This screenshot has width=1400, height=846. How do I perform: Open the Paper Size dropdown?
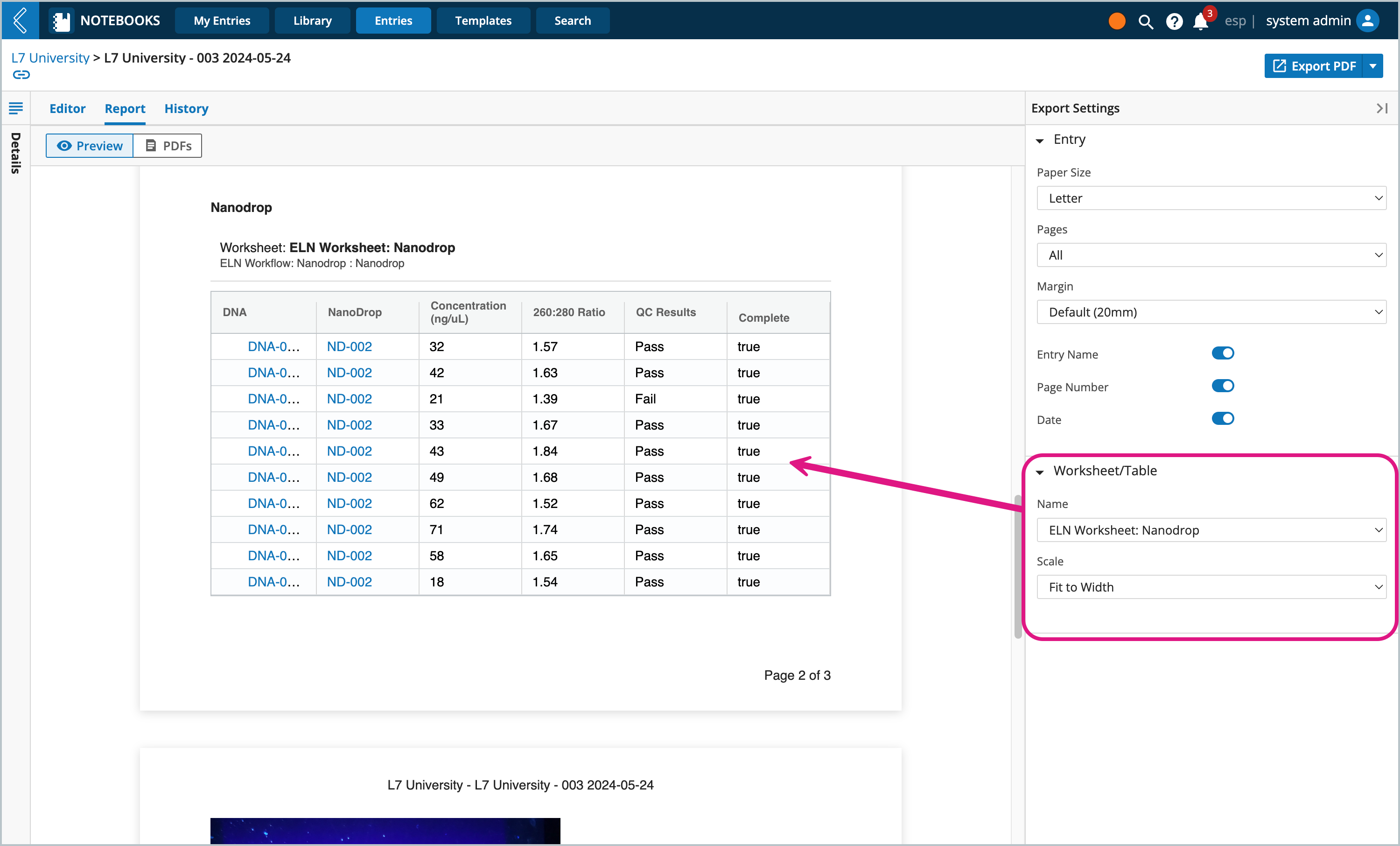(1212, 198)
